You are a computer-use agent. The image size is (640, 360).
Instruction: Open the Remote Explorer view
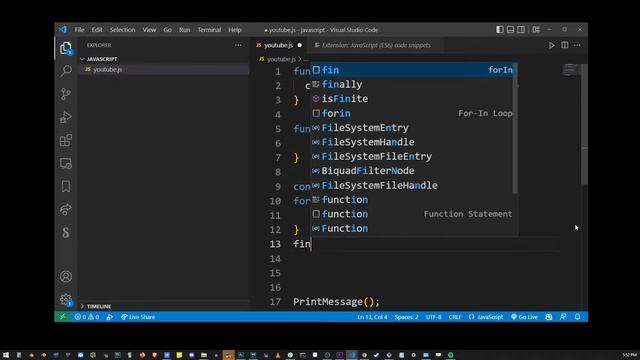pyautogui.click(x=66, y=163)
